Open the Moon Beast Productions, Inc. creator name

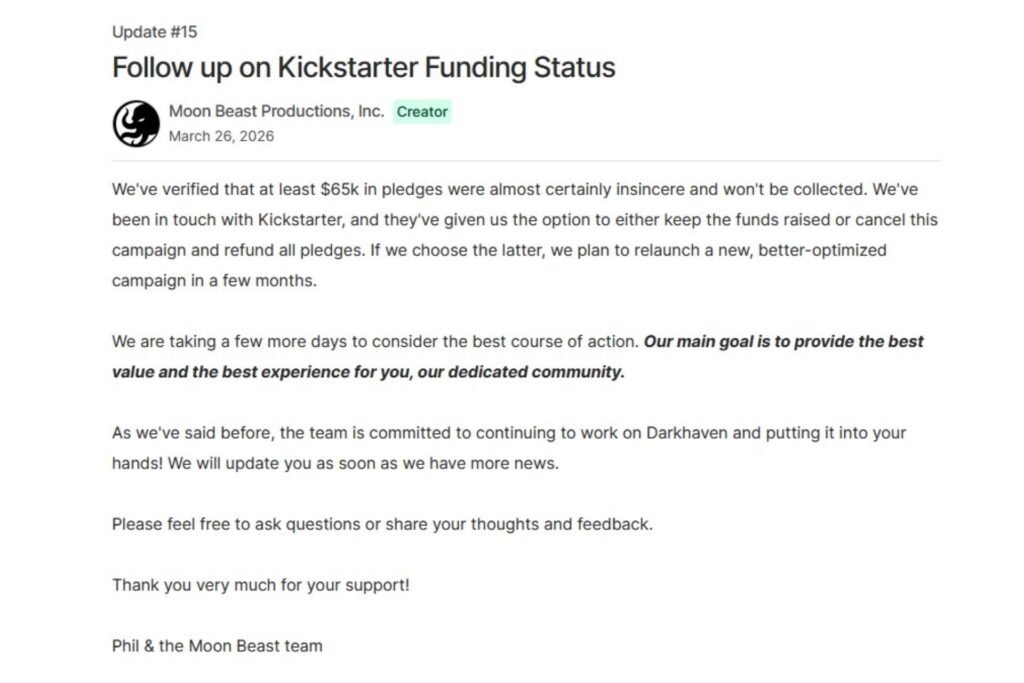276,111
